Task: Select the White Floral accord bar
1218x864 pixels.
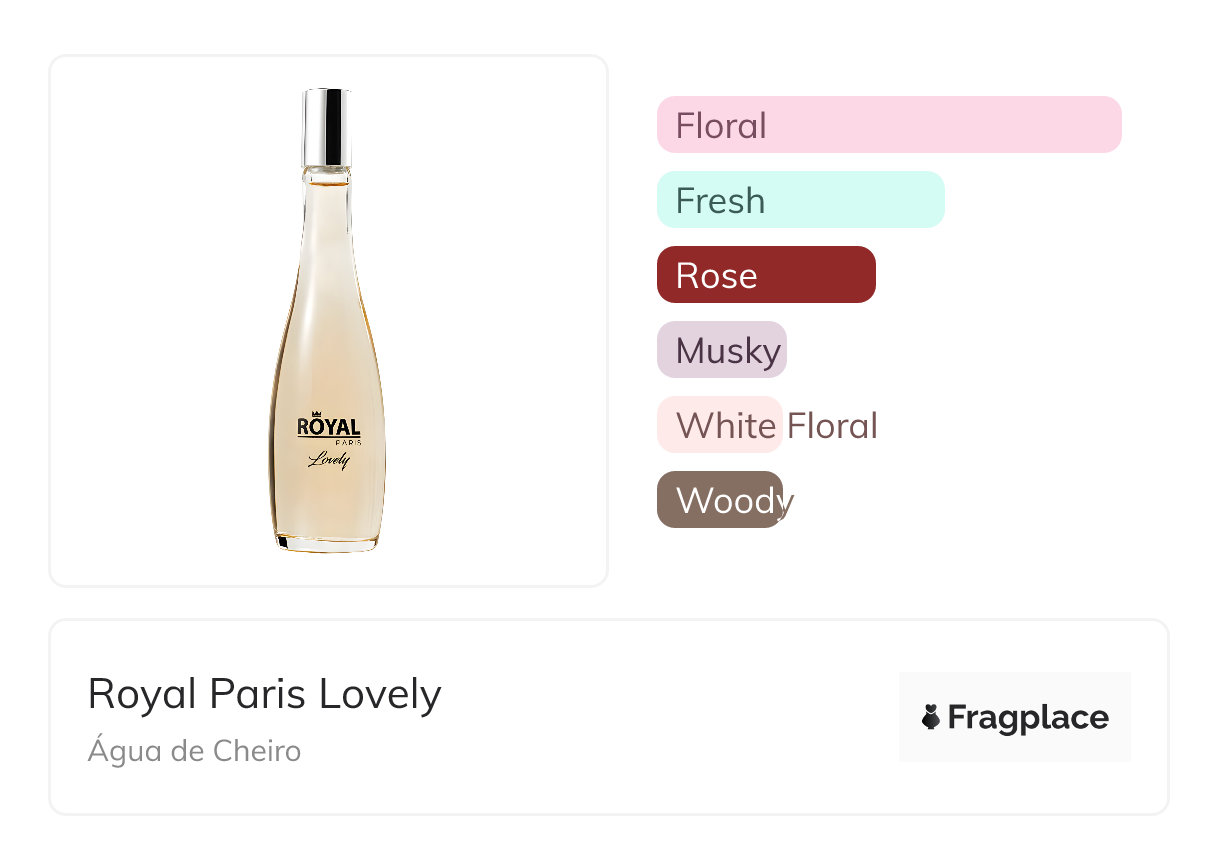Action: click(719, 425)
